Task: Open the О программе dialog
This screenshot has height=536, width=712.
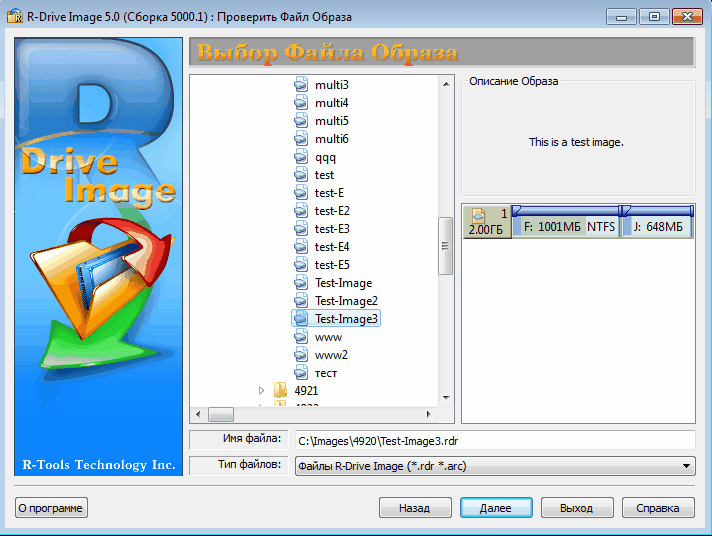Action: pos(51,507)
